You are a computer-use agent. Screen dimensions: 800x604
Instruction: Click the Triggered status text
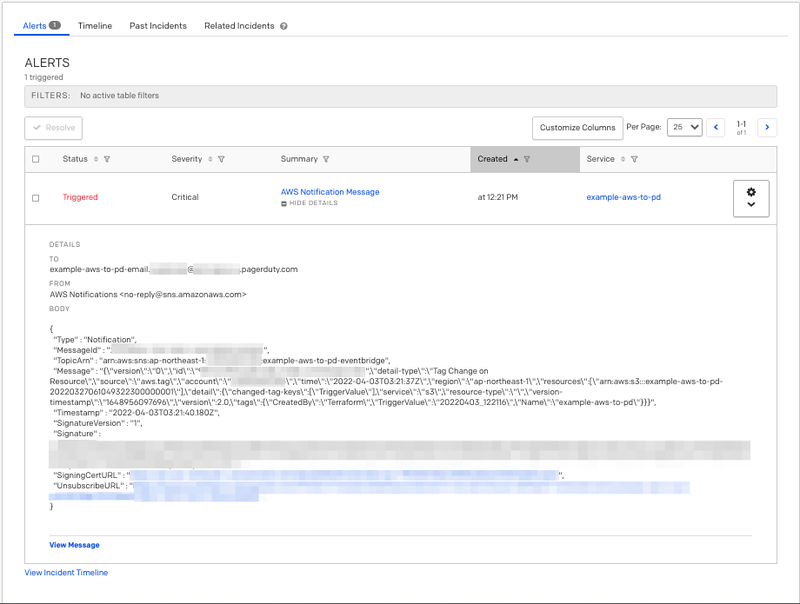coord(80,197)
